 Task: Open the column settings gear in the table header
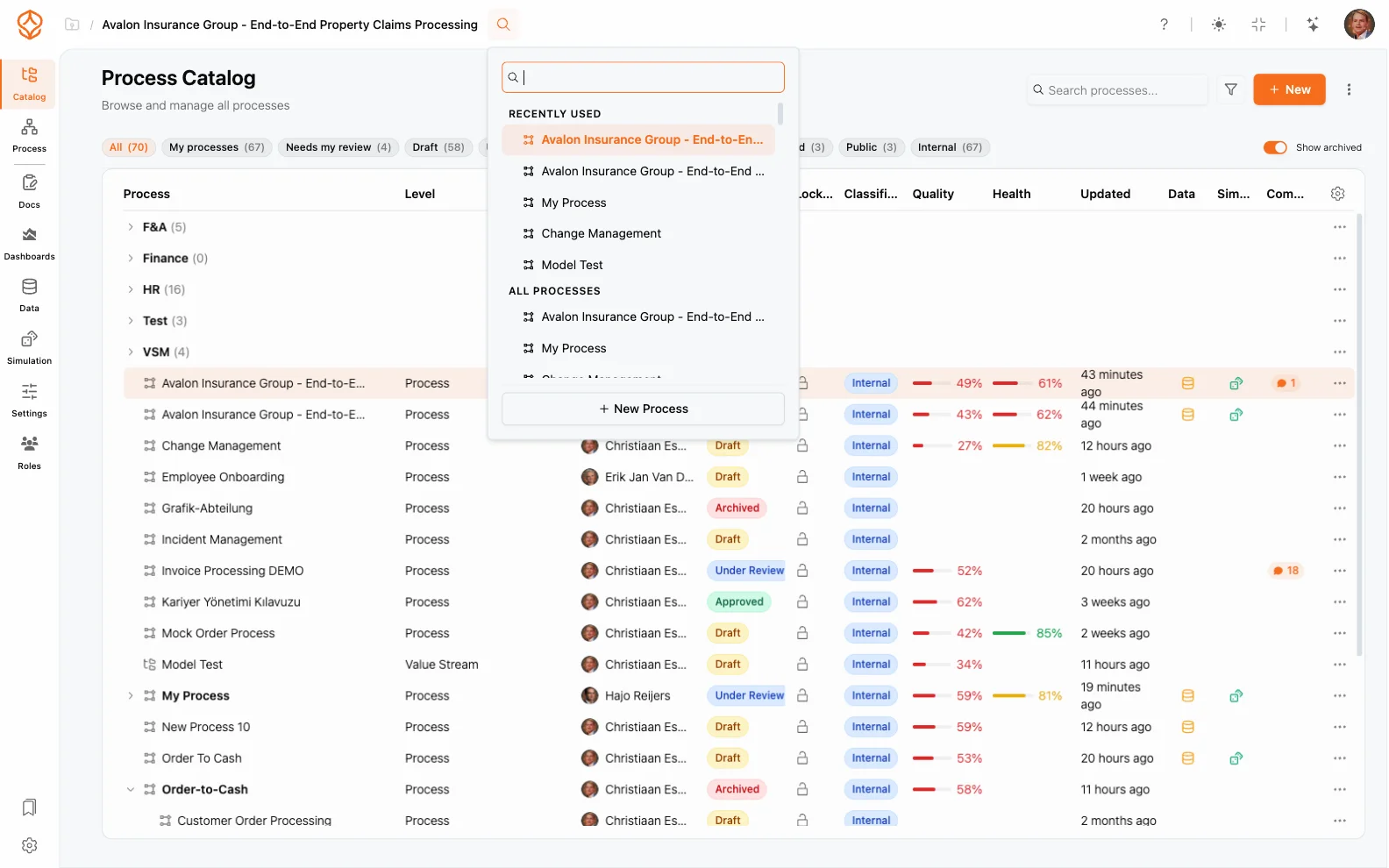point(1337,194)
